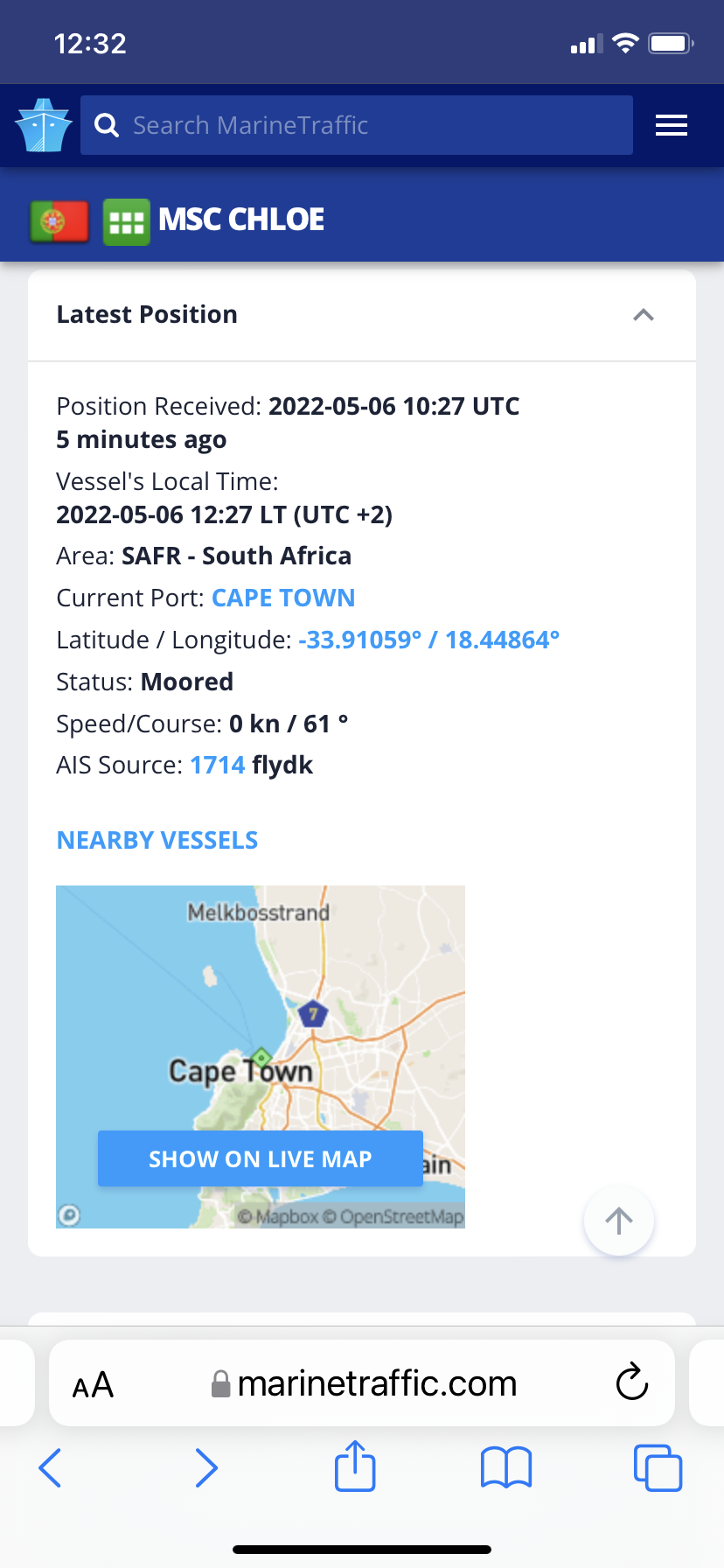Tap the green container ship type icon
This screenshot has width=724, height=1568.
click(x=127, y=222)
